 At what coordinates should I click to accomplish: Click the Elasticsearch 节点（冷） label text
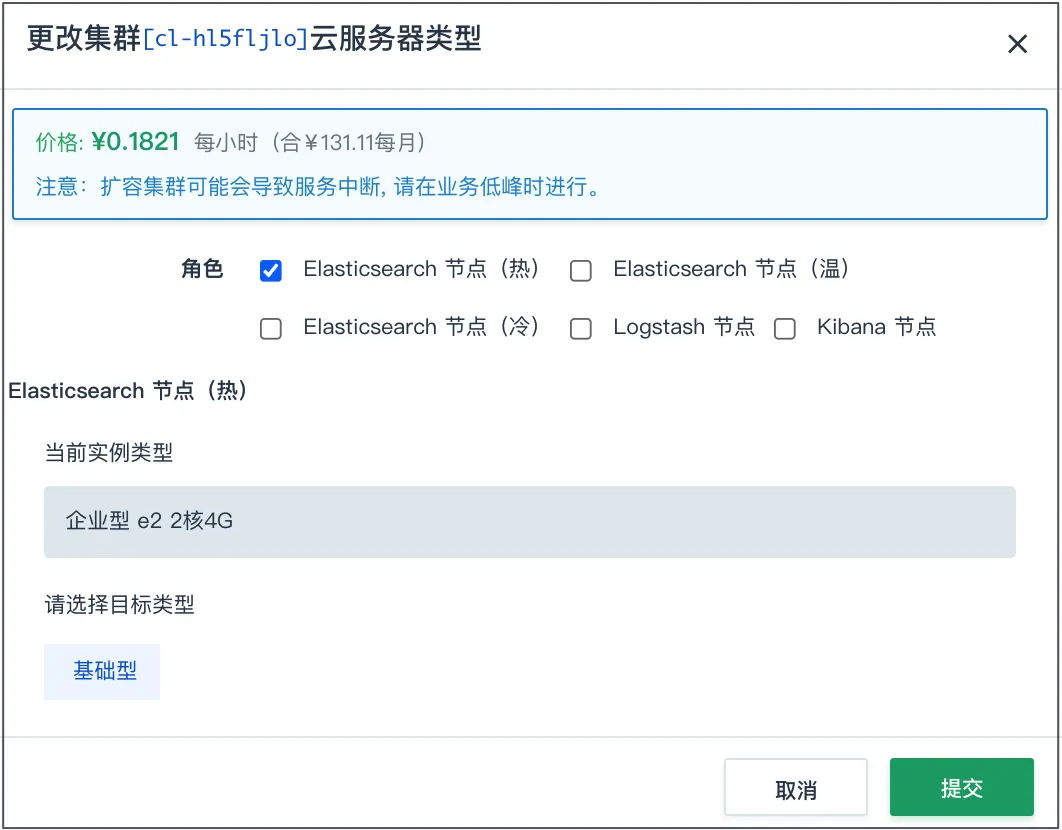click(x=421, y=327)
